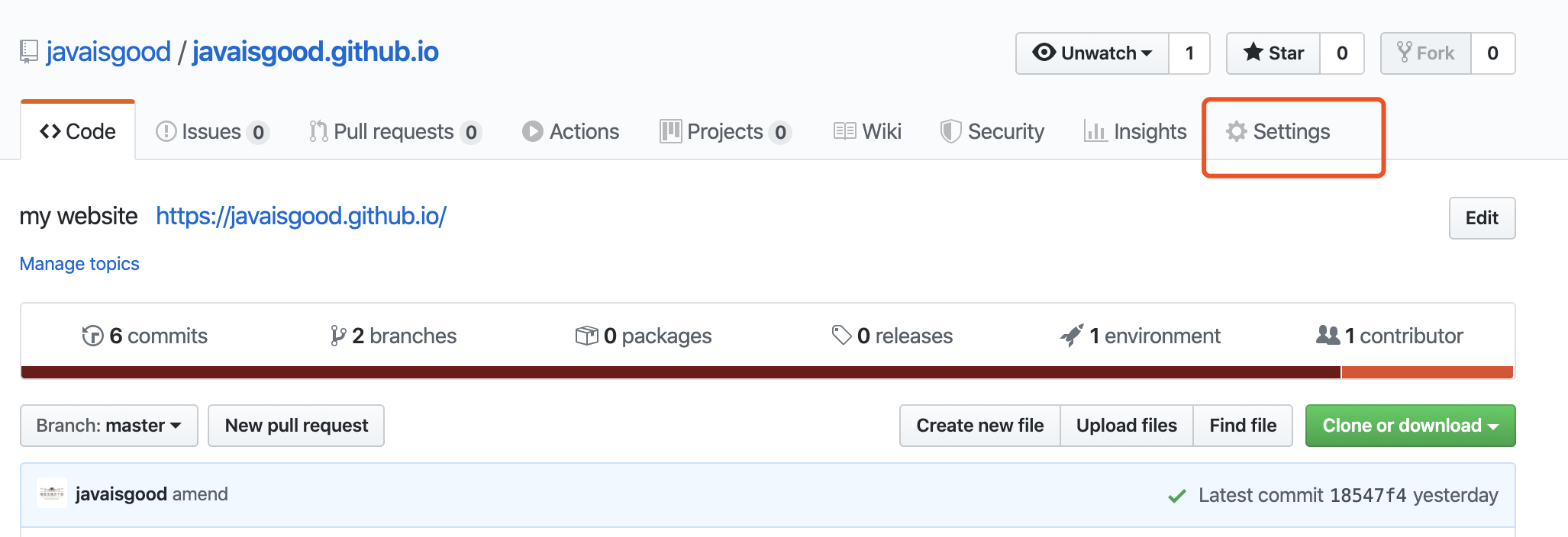
Task: Go to the Actions tab
Action: tap(571, 132)
